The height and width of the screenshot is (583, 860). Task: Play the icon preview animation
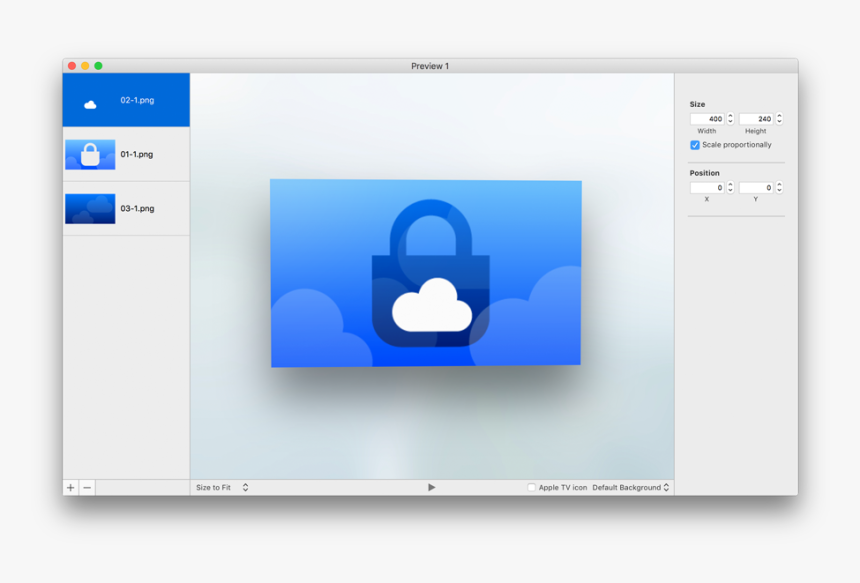coord(431,486)
